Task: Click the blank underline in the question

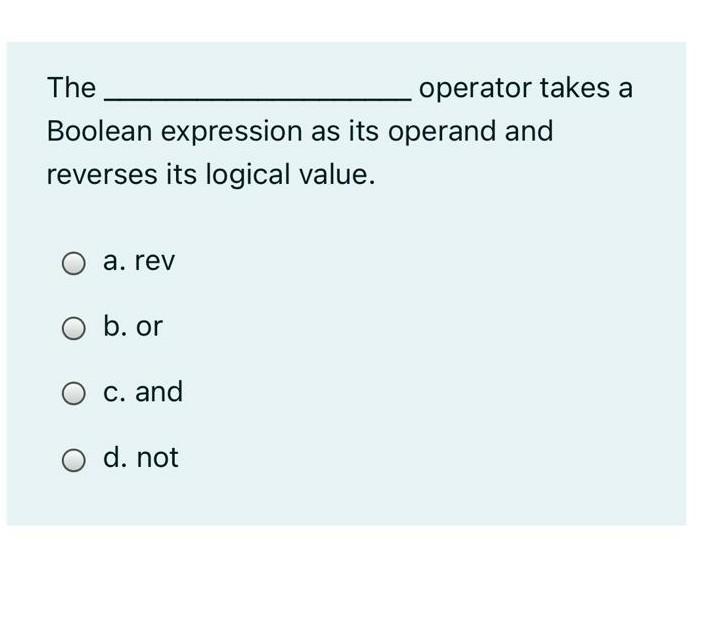Action: (258, 97)
